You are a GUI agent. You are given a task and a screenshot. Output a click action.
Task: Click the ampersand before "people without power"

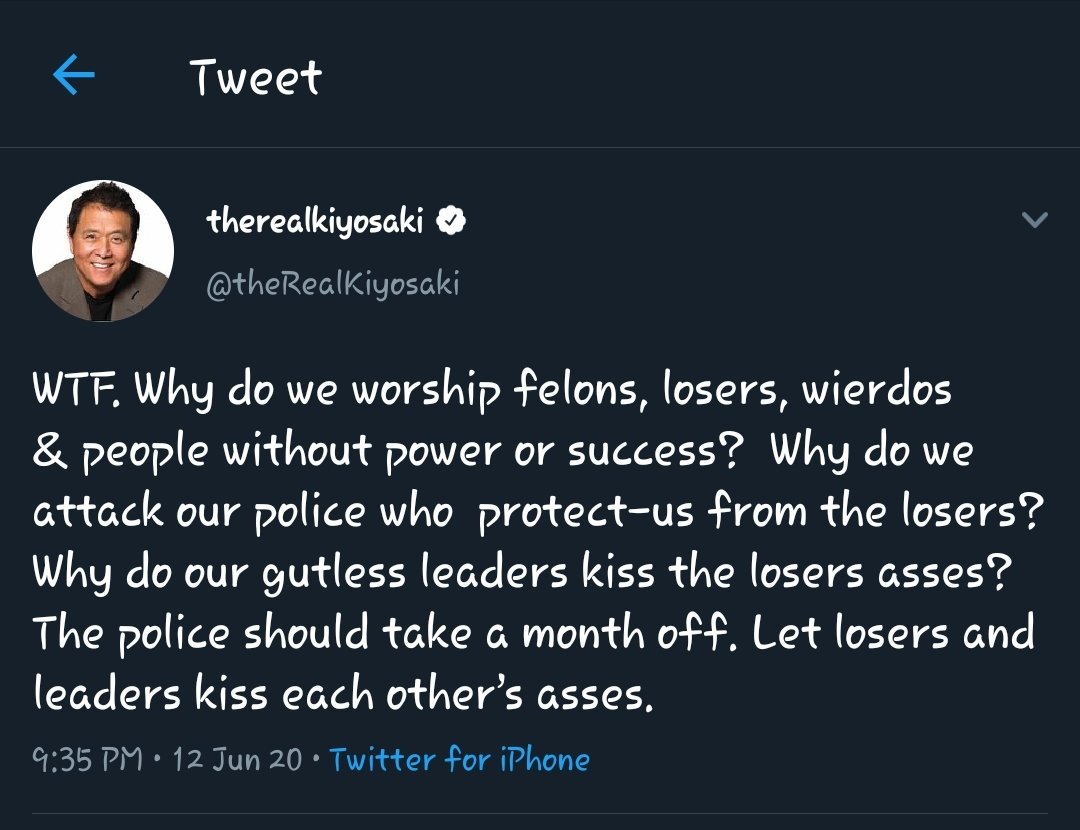50,450
